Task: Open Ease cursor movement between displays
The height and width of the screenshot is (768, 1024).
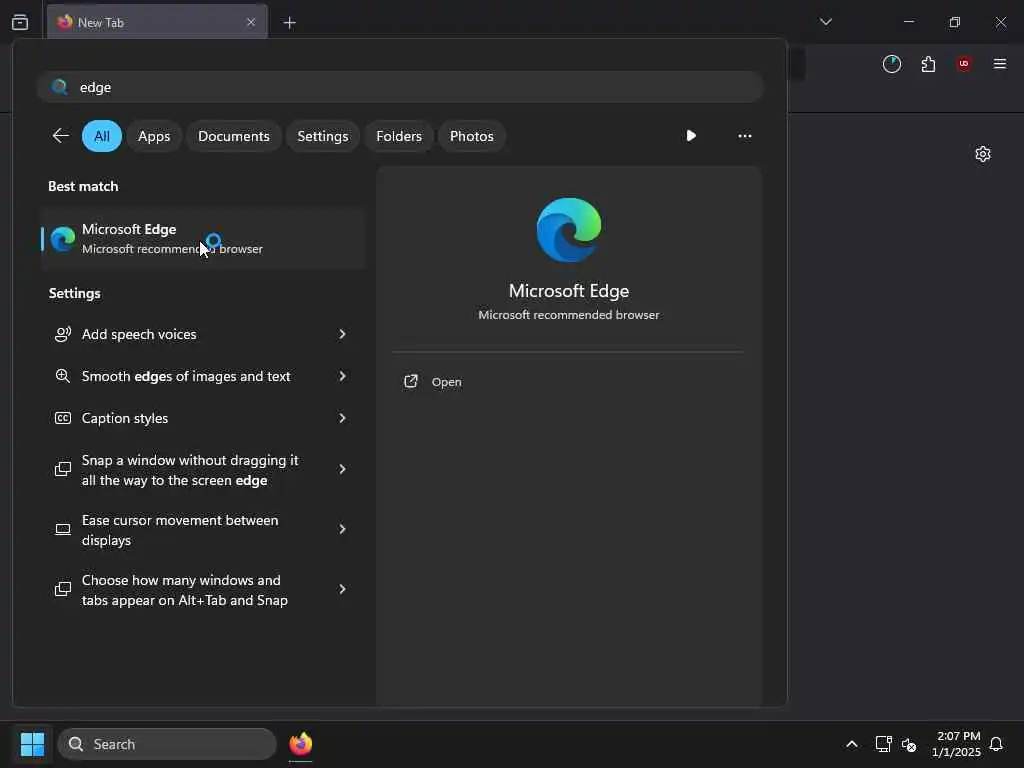Action: (202, 530)
